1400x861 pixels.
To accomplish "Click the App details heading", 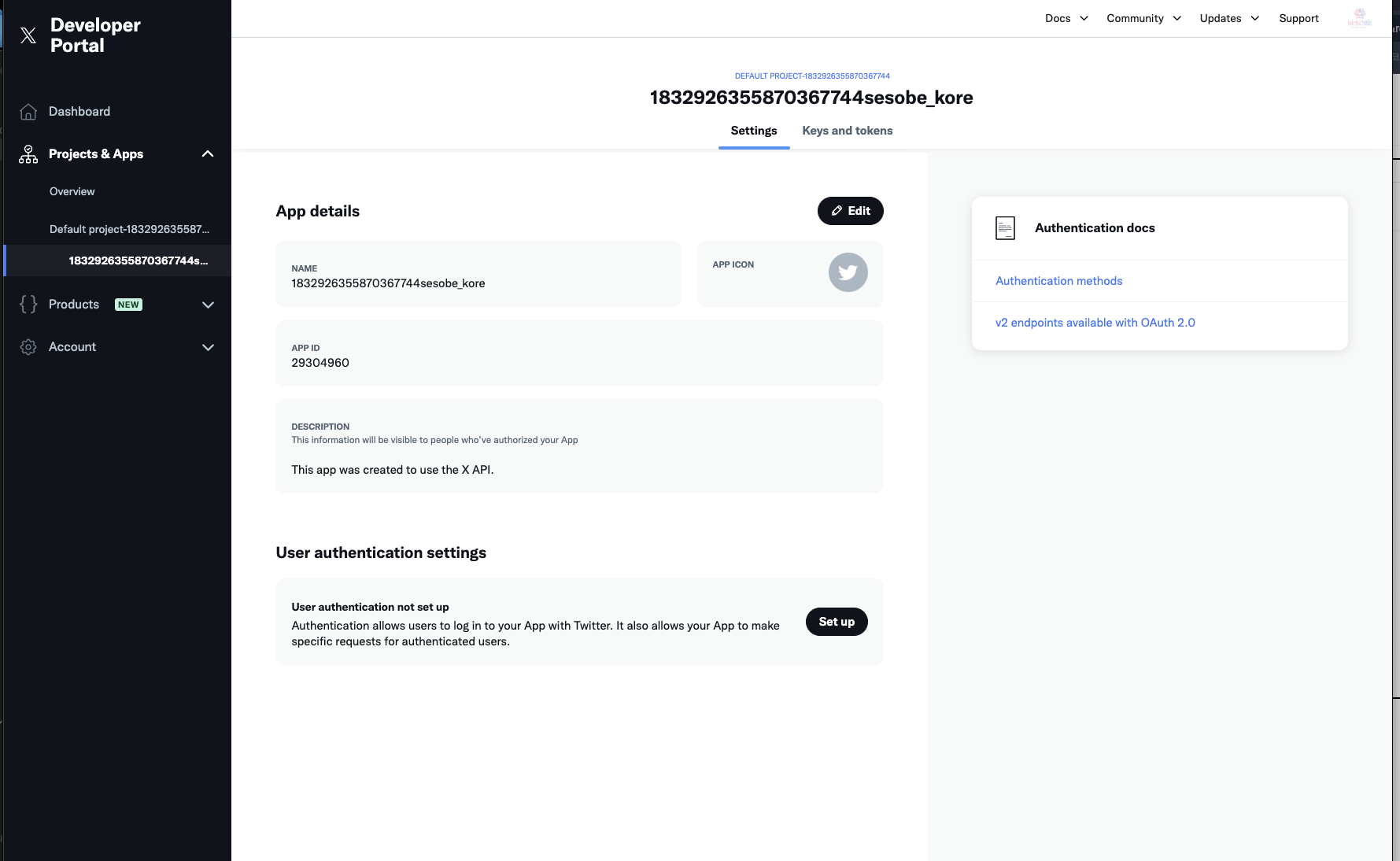I will point(317,211).
